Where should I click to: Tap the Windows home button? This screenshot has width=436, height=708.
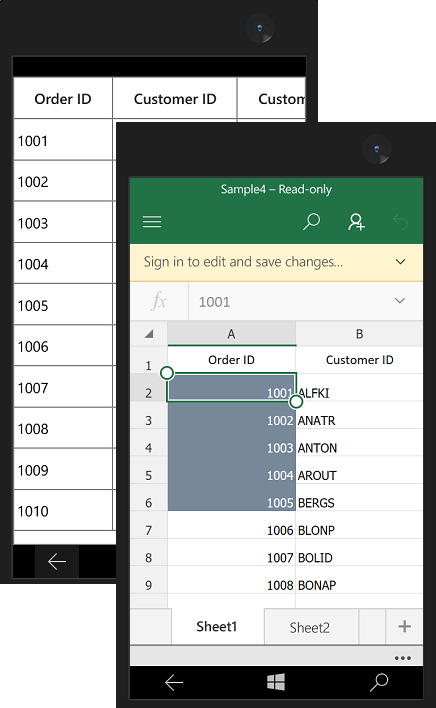pyautogui.click(x=276, y=682)
